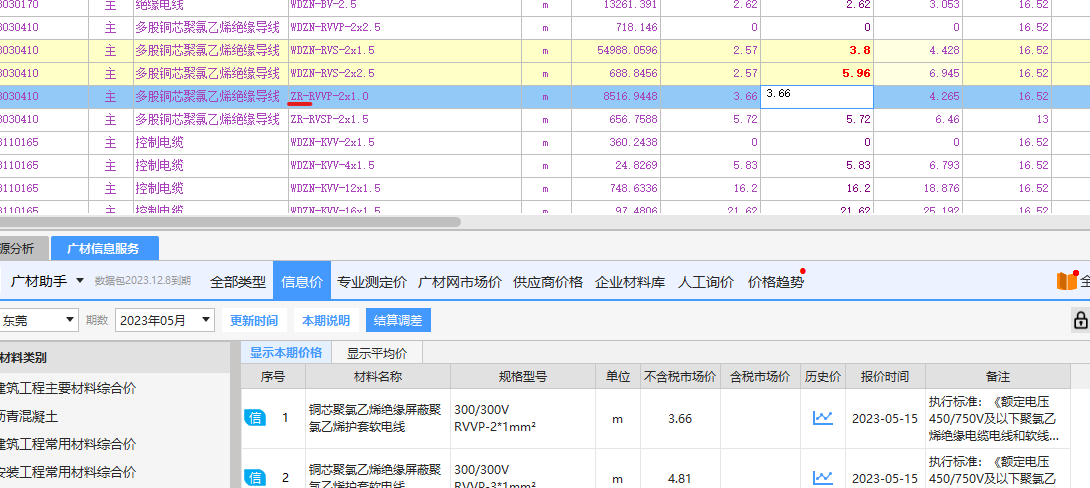Screen dimensions: 1090x488
Task: Switch to the 广材信息服务 tab
Action: [x=104, y=249]
